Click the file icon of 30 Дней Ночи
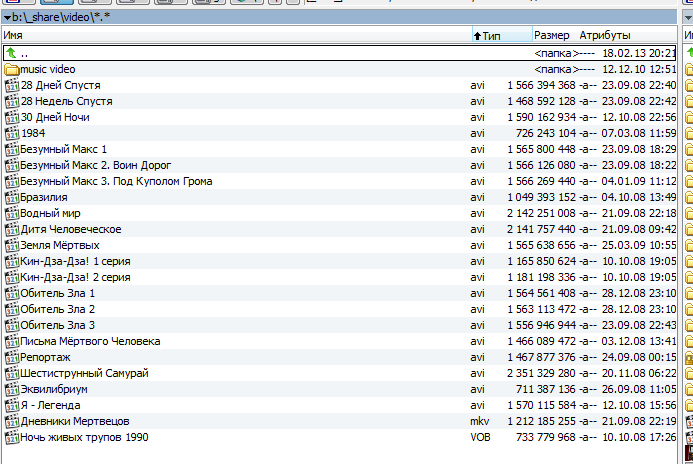Screen dimensions: 693x464 (x=12, y=118)
